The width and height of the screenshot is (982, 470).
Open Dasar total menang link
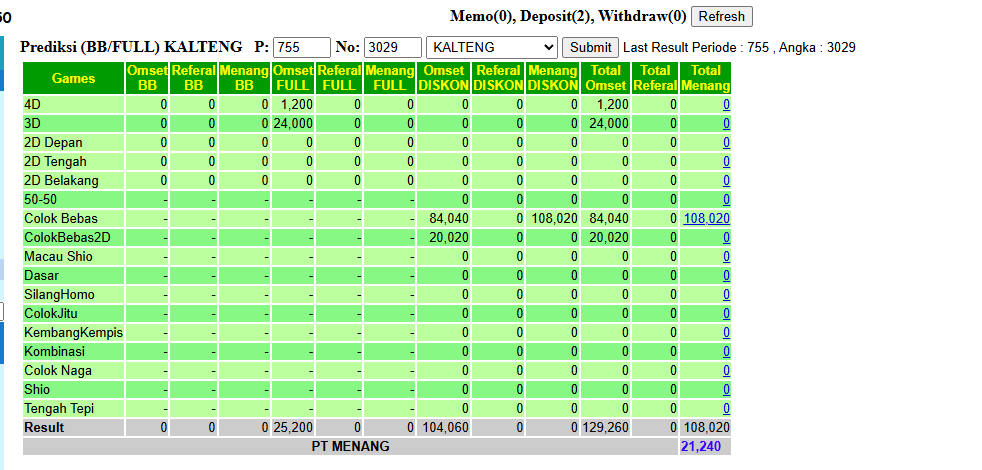point(726,276)
